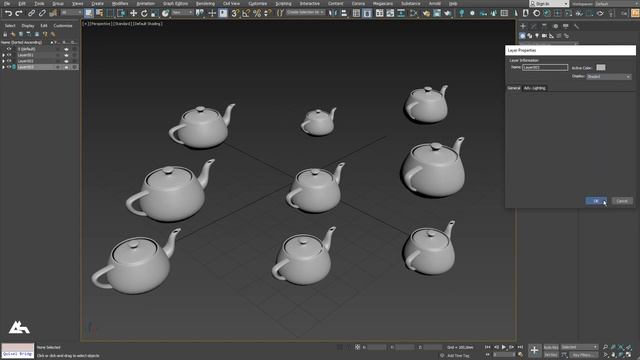Click the Active Color swatch
Viewport: 640px width, 360px height.
(x=601, y=68)
